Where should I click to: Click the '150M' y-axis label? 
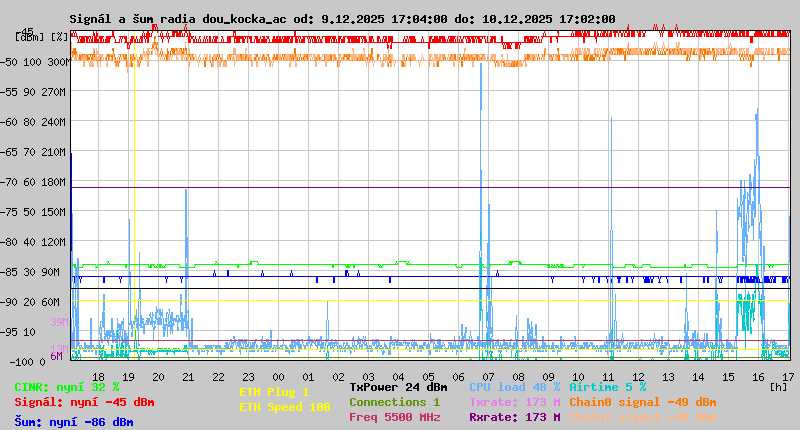(56, 212)
